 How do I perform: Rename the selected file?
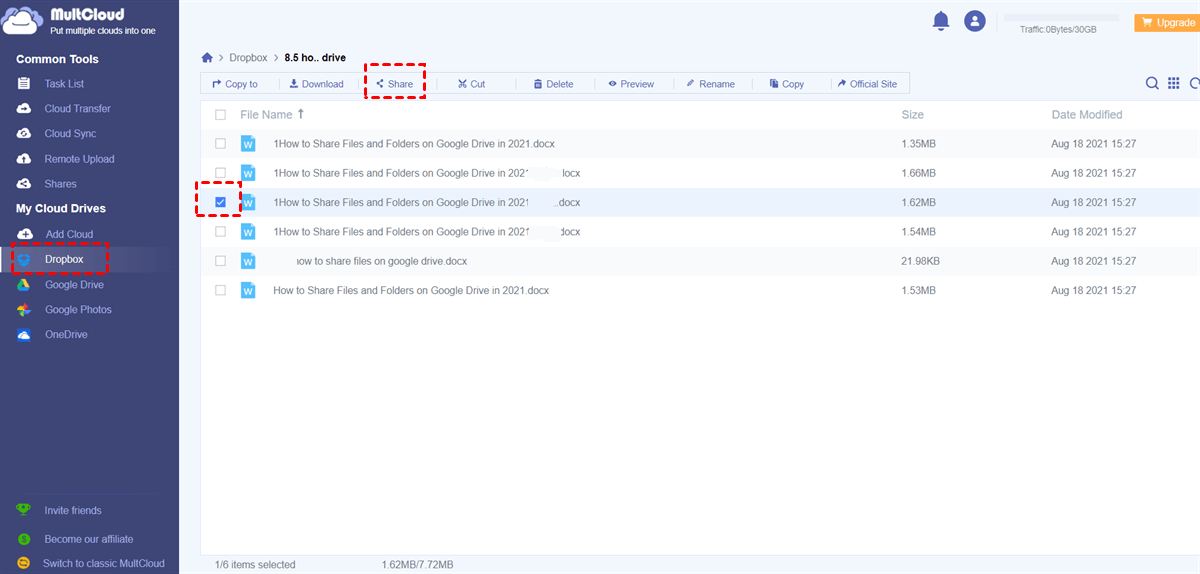click(x=710, y=84)
